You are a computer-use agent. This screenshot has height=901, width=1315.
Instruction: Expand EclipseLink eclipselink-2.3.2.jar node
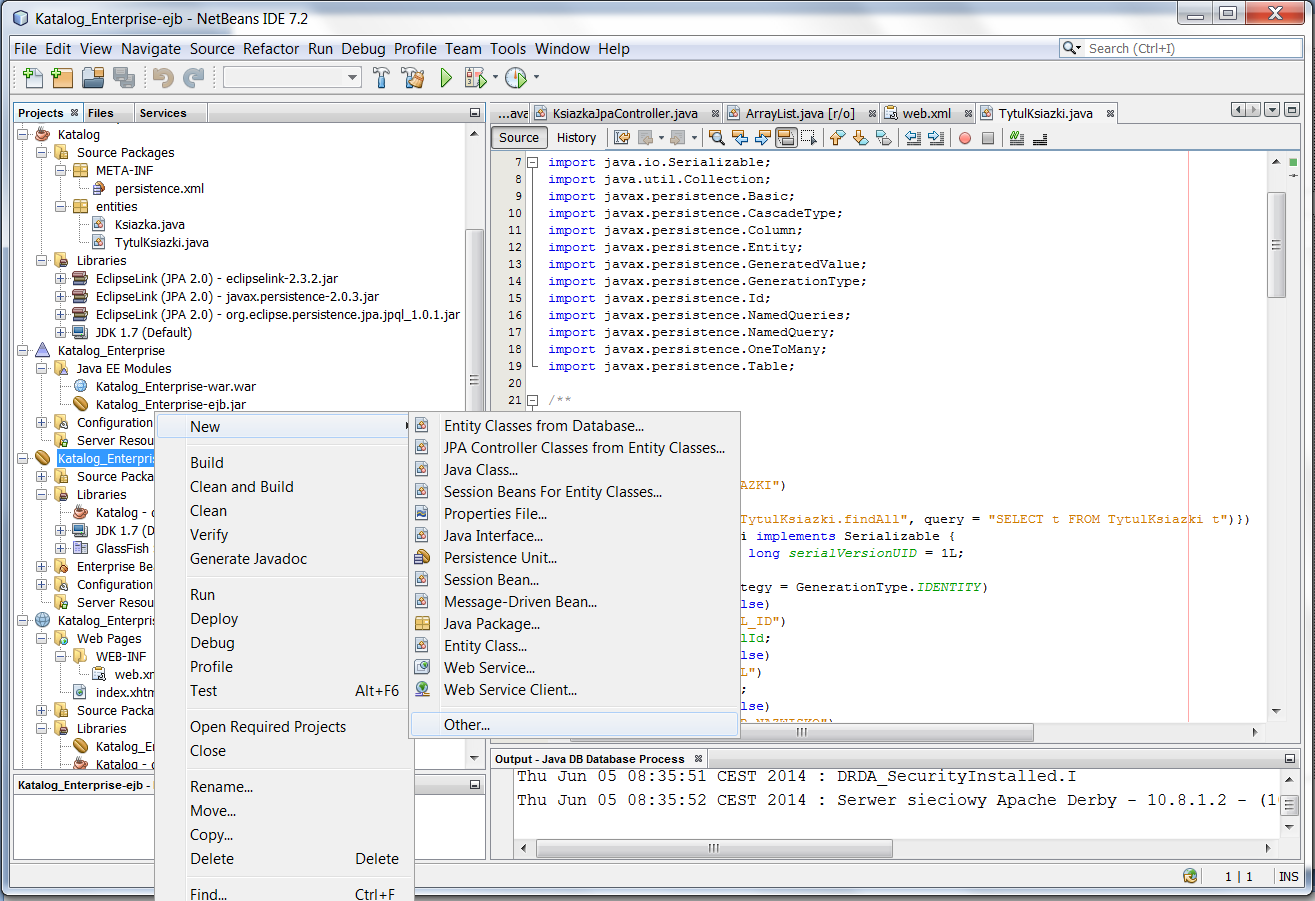tap(62, 278)
